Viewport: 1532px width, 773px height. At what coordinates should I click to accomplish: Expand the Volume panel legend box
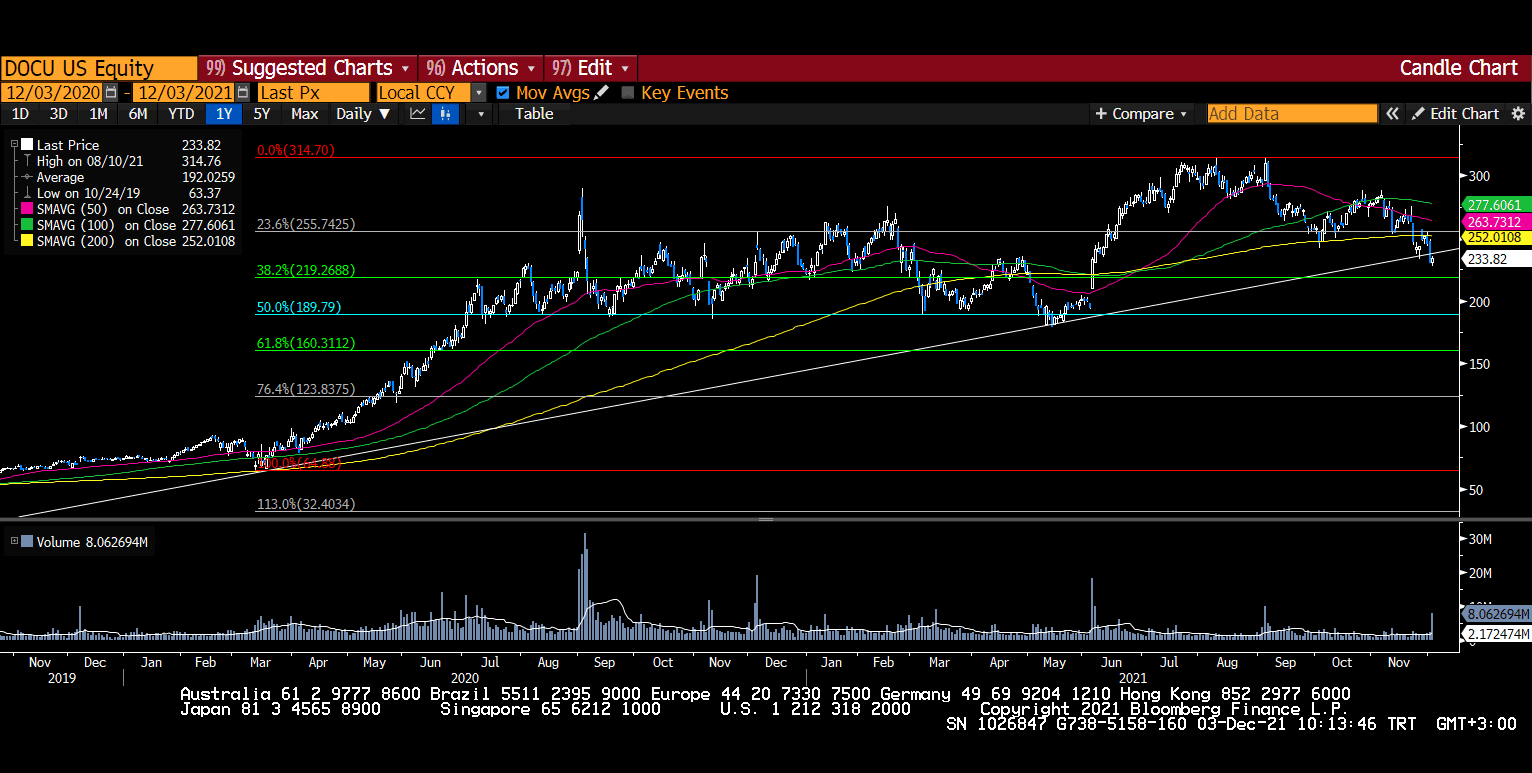pyautogui.click(x=14, y=542)
